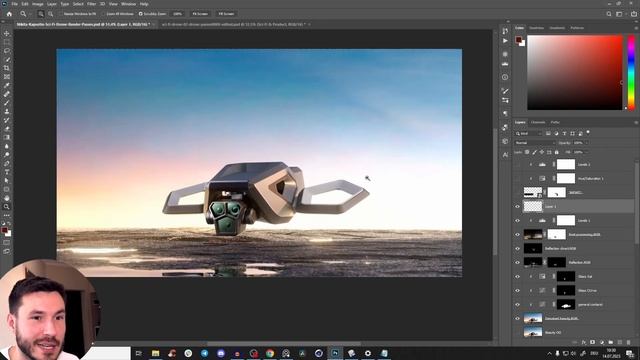
Task: Select the Clone Stamp tool
Action: pyautogui.click(x=7, y=111)
